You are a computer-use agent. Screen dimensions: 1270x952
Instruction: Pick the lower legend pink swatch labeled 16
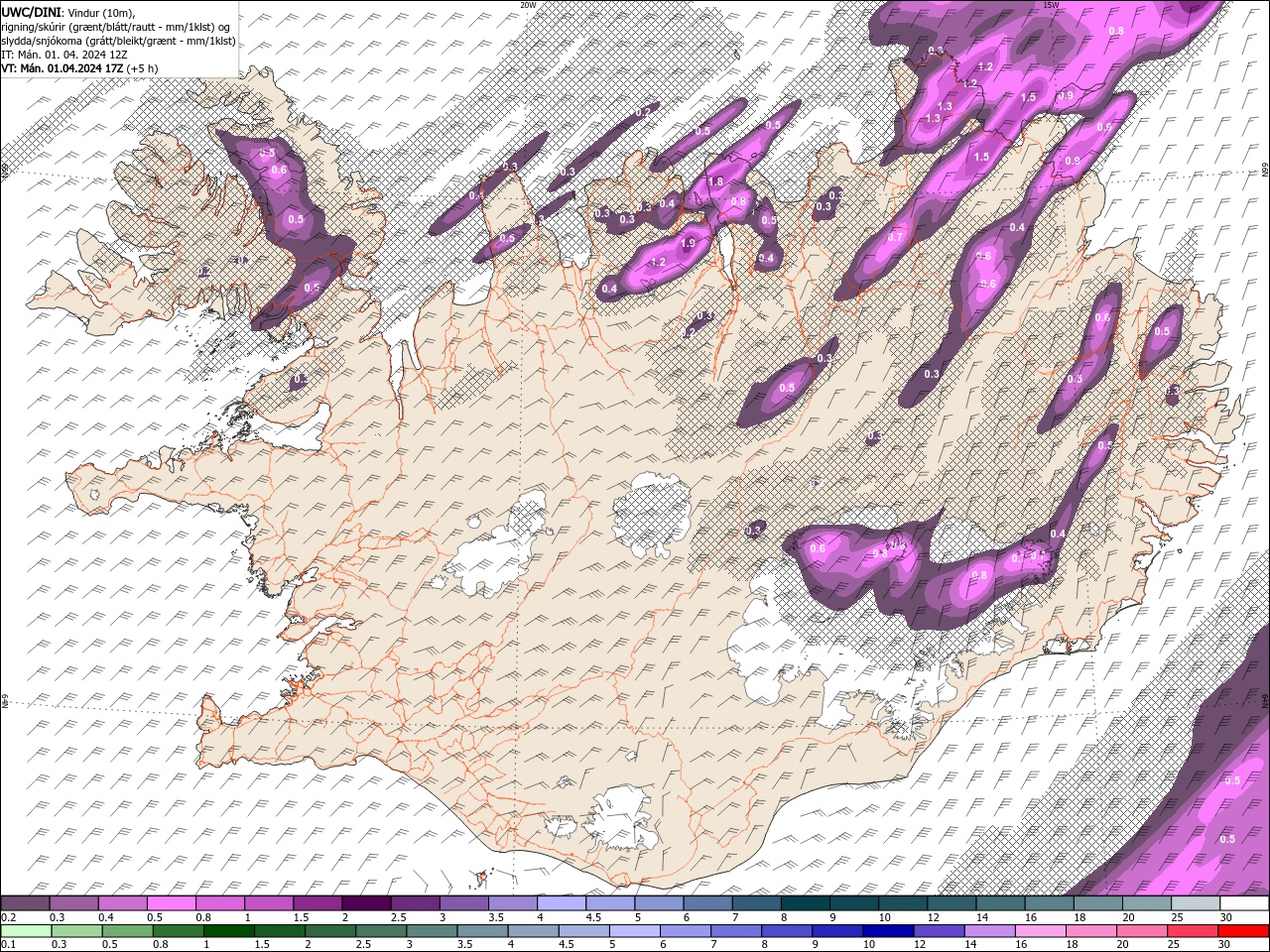coord(1041,930)
